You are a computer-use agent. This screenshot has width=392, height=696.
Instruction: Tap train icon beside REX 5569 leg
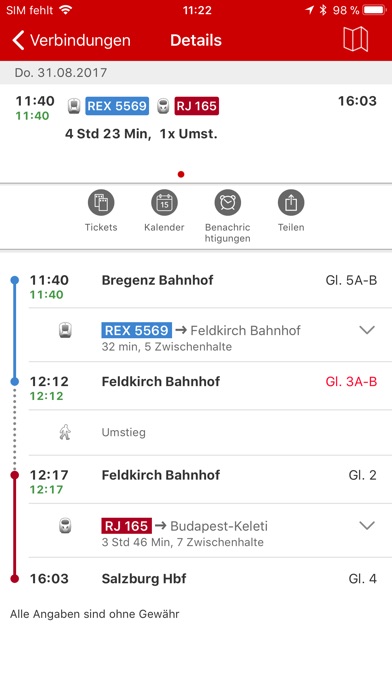point(65,330)
